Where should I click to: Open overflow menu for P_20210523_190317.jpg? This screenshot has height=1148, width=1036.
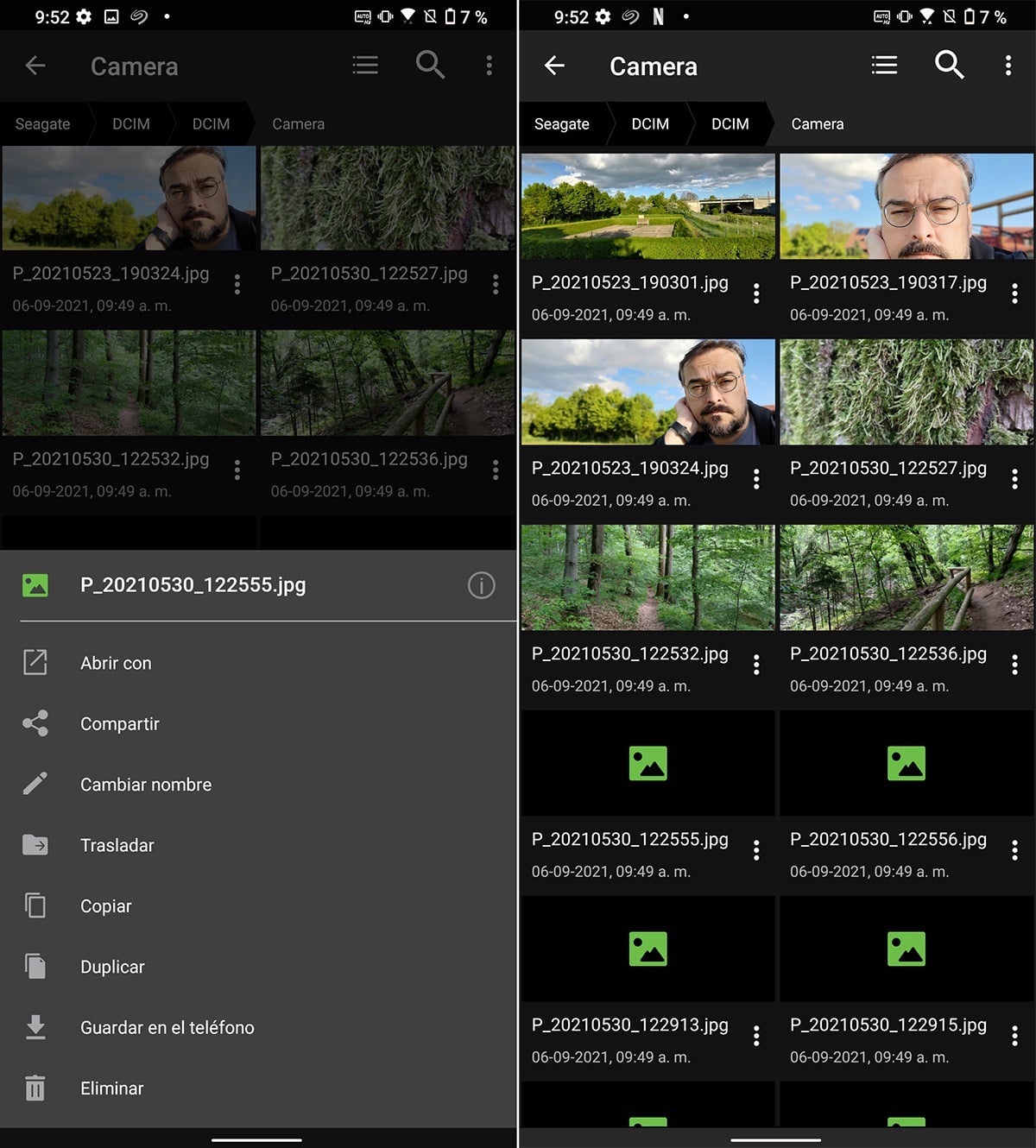pyautogui.click(x=1015, y=293)
